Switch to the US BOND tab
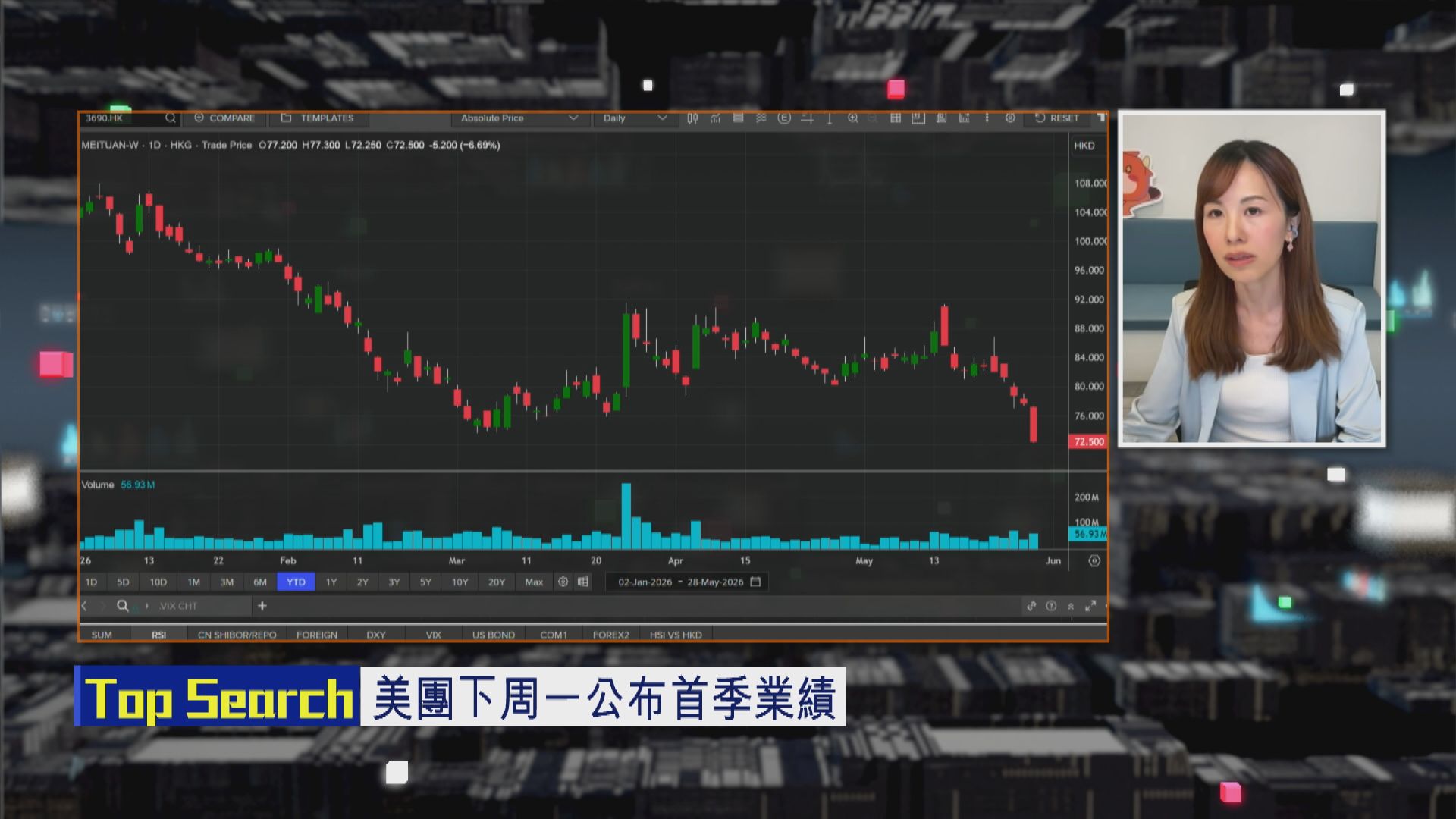This screenshot has height=819, width=1456. (494, 635)
